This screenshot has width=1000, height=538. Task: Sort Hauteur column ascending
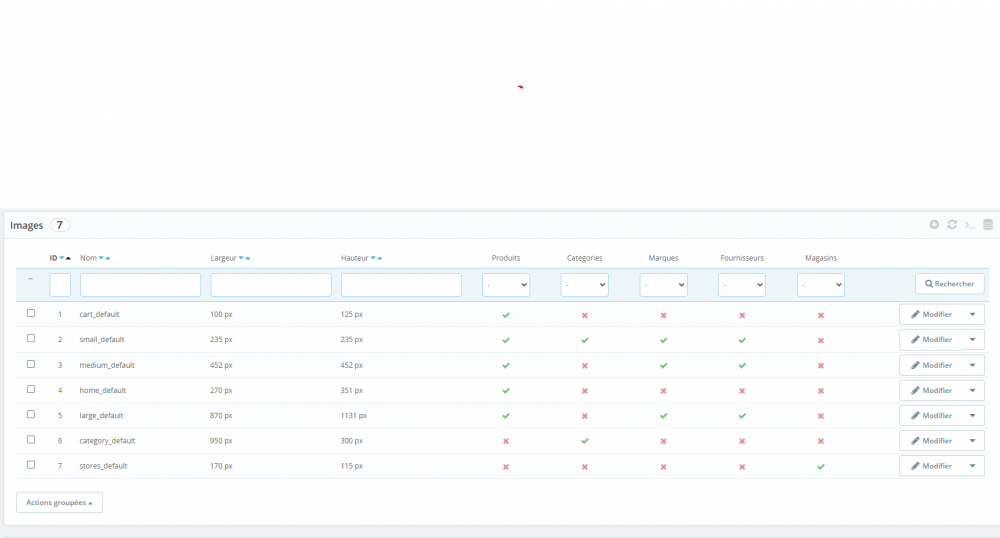point(380,258)
